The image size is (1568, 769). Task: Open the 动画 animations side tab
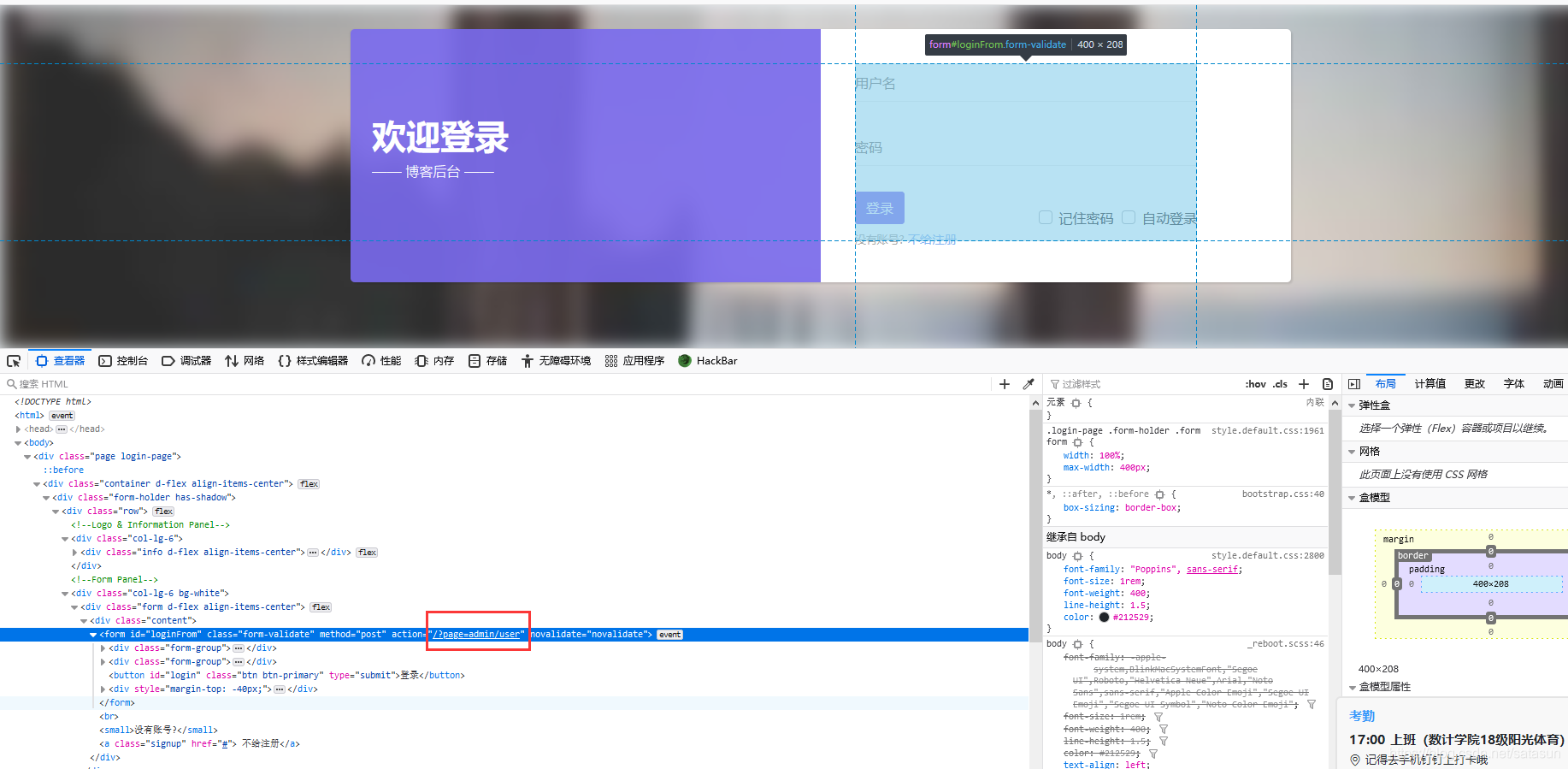(1553, 384)
